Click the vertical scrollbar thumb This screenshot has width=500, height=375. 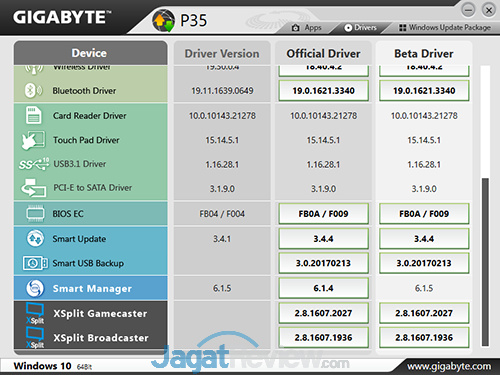pos(485,262)
